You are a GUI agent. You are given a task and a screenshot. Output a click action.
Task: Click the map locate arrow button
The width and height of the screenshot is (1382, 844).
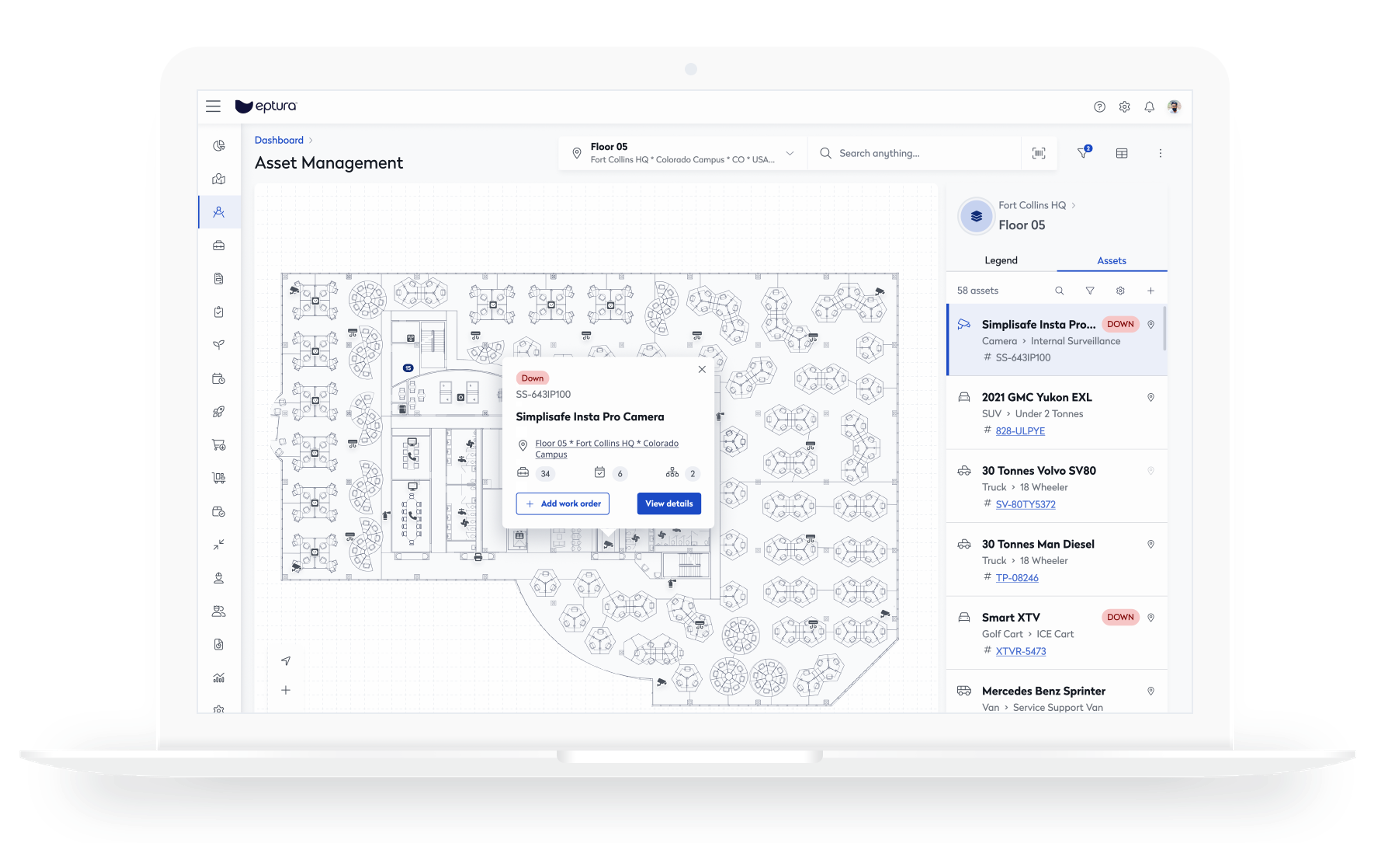(x=286, y=660)
